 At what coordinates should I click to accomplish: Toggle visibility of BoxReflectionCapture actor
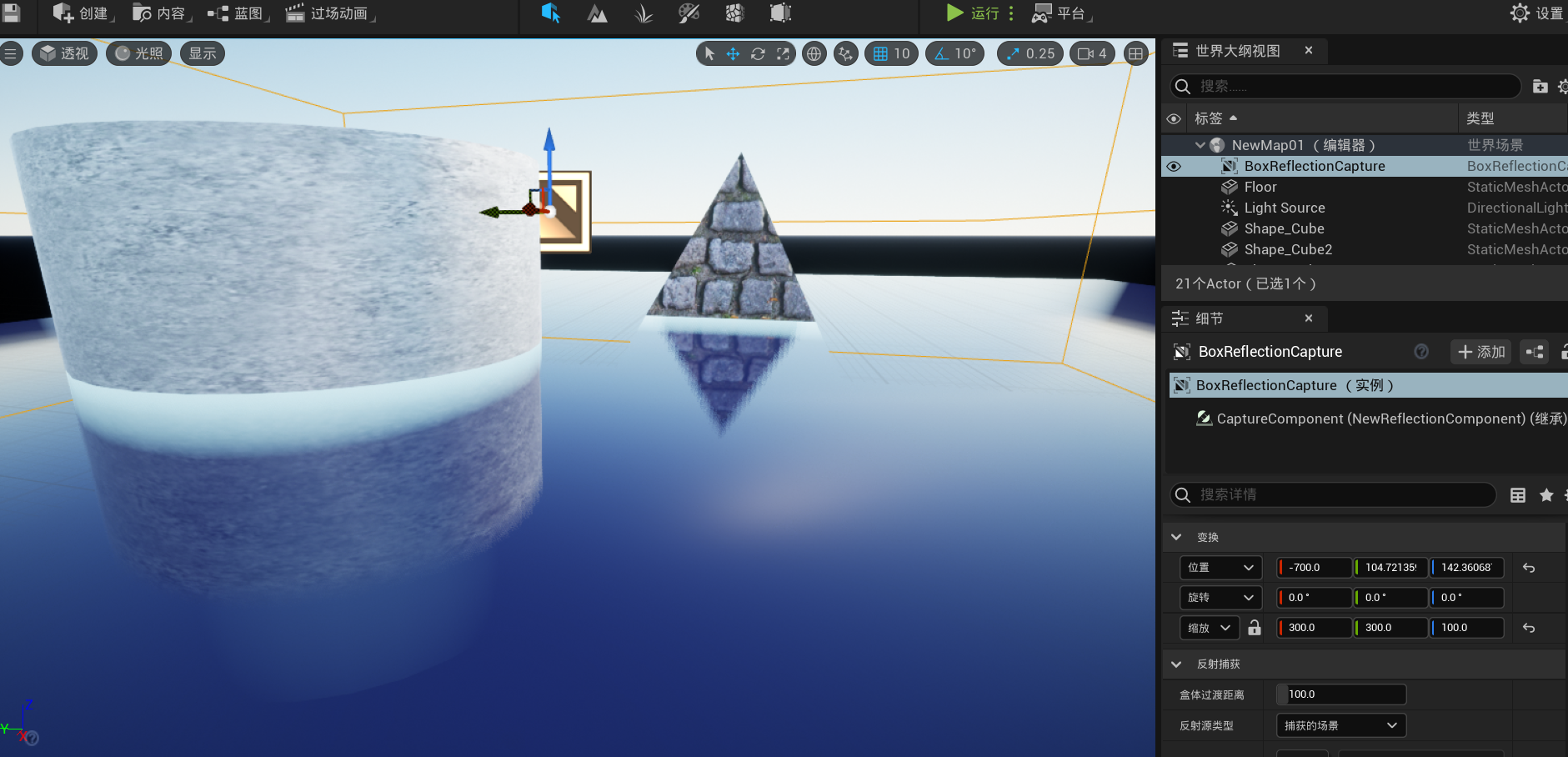(1174, 166)
